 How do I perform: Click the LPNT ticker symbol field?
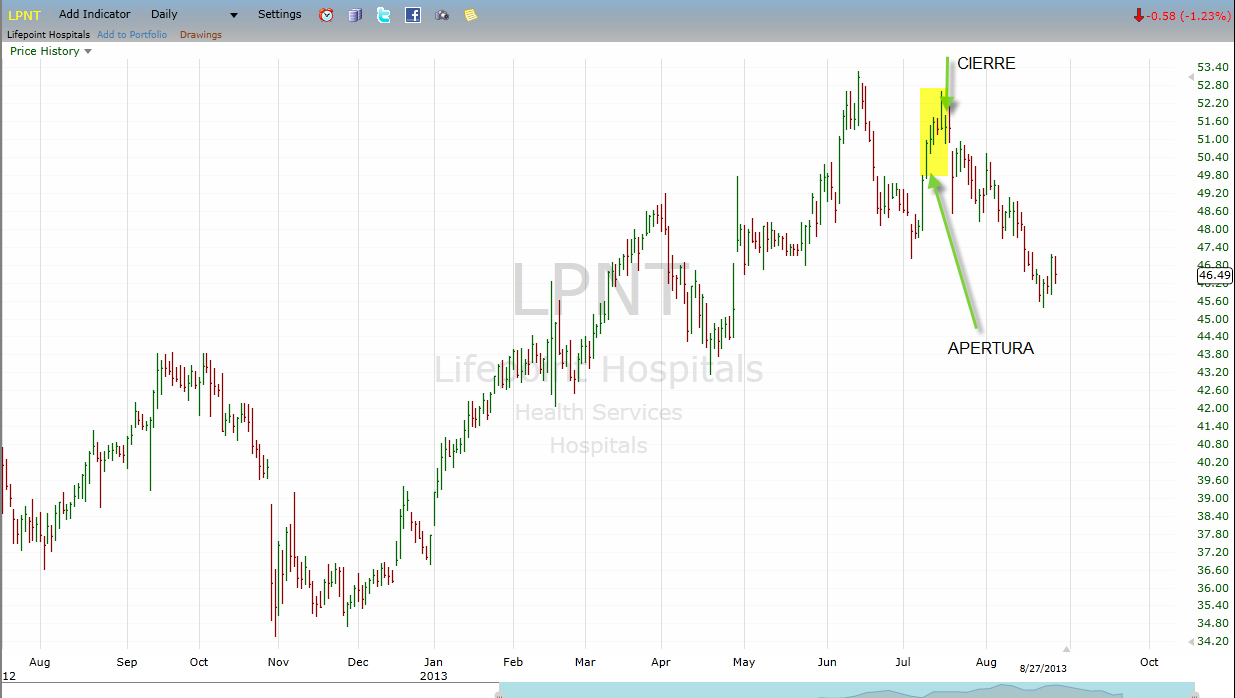(x=25, y=15)
